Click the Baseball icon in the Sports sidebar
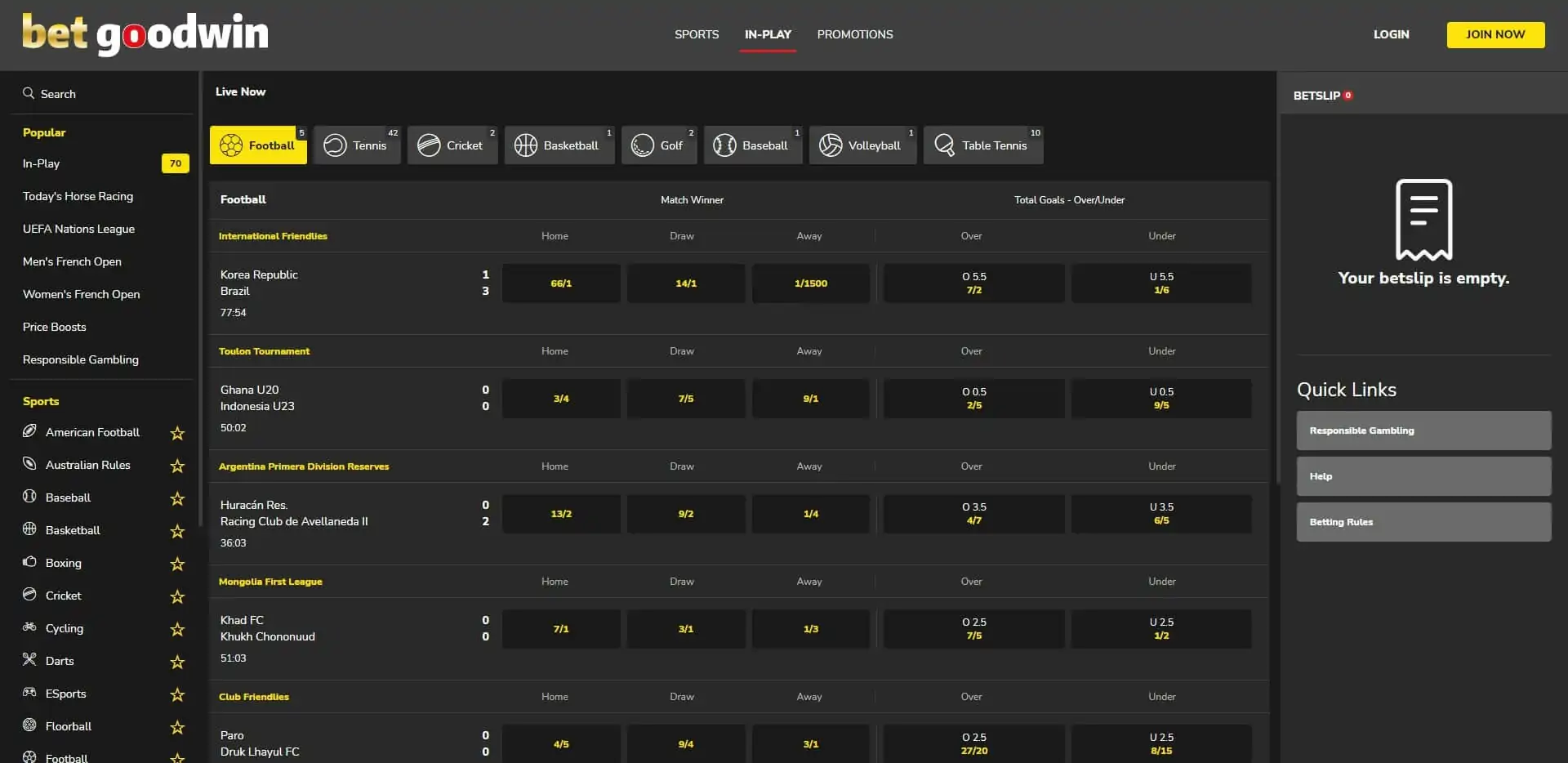1568x763 pixels. pyautogui.click(x=30, y=497)
